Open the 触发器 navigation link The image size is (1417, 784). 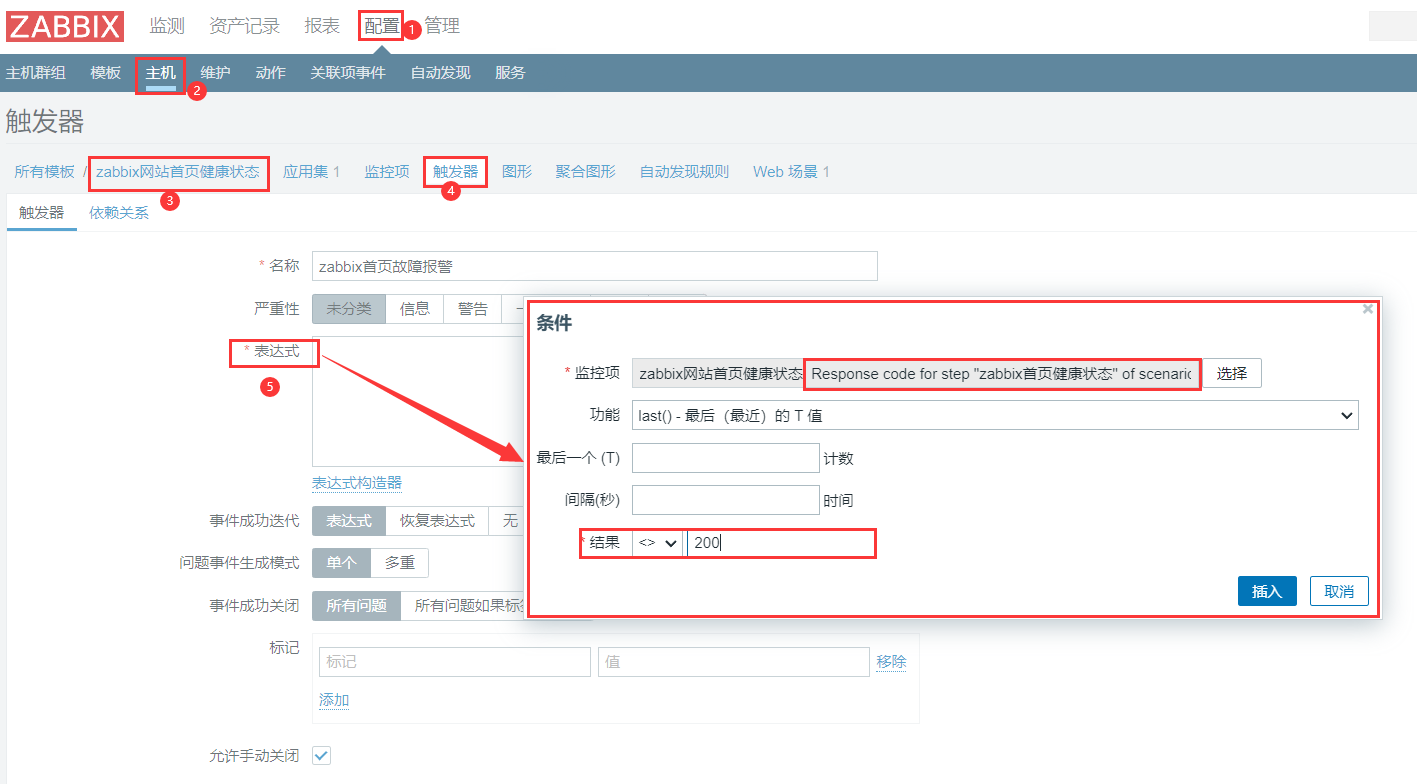(x=455, y=172)
